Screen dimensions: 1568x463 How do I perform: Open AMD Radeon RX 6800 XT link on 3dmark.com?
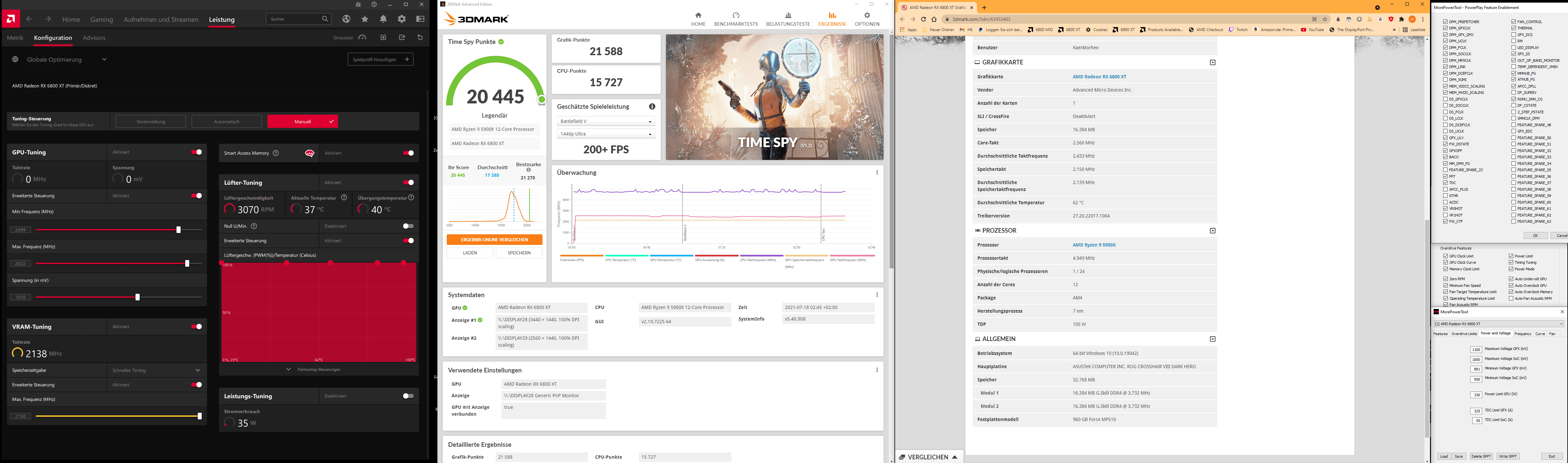tap(1099, 77)
